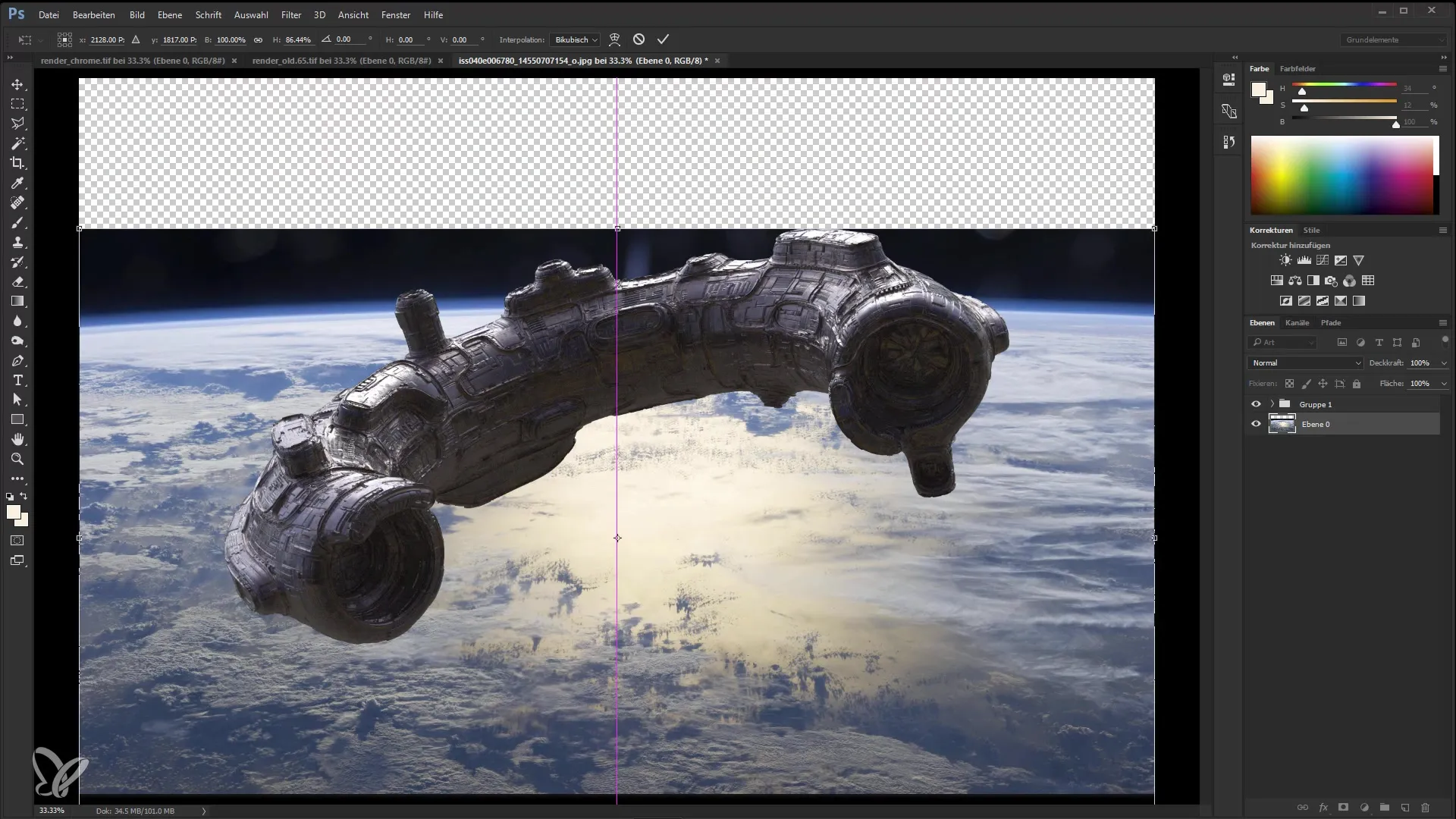Select the Brush tool
This screenshot has height=819, width=1456.
18,222
